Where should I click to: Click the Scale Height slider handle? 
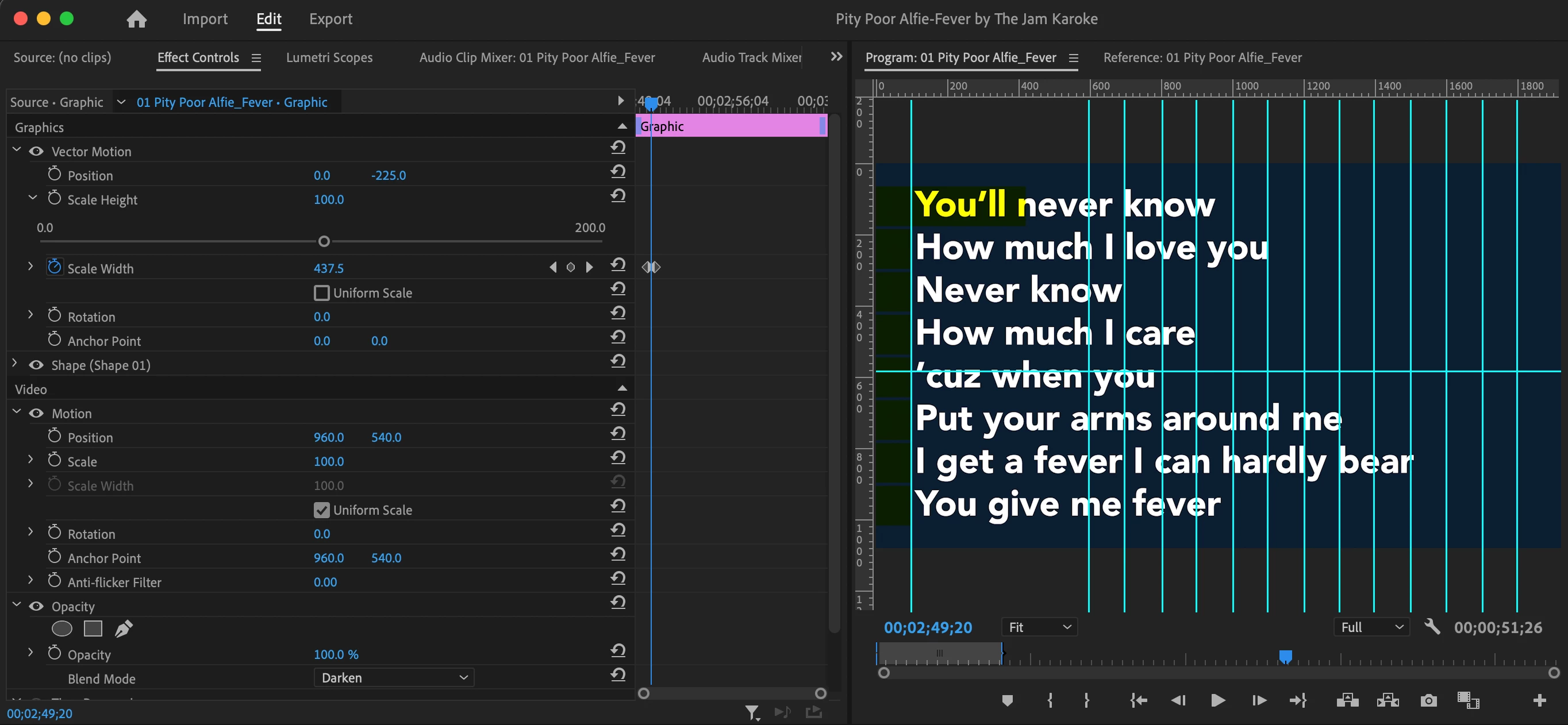tap(324, 241)
